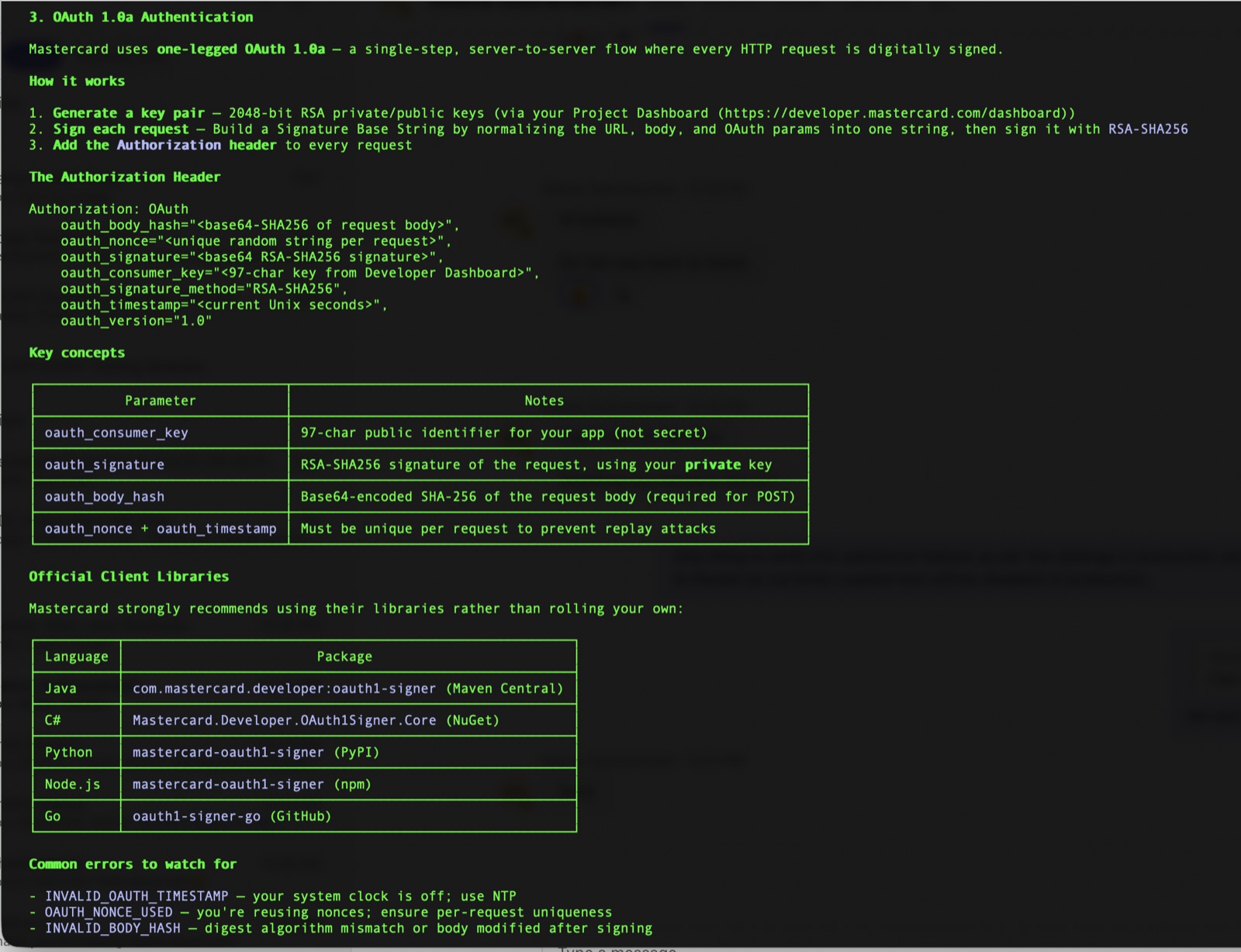Click 'The Authorization Header' heading
The image size is (1241, 952).
125,177
